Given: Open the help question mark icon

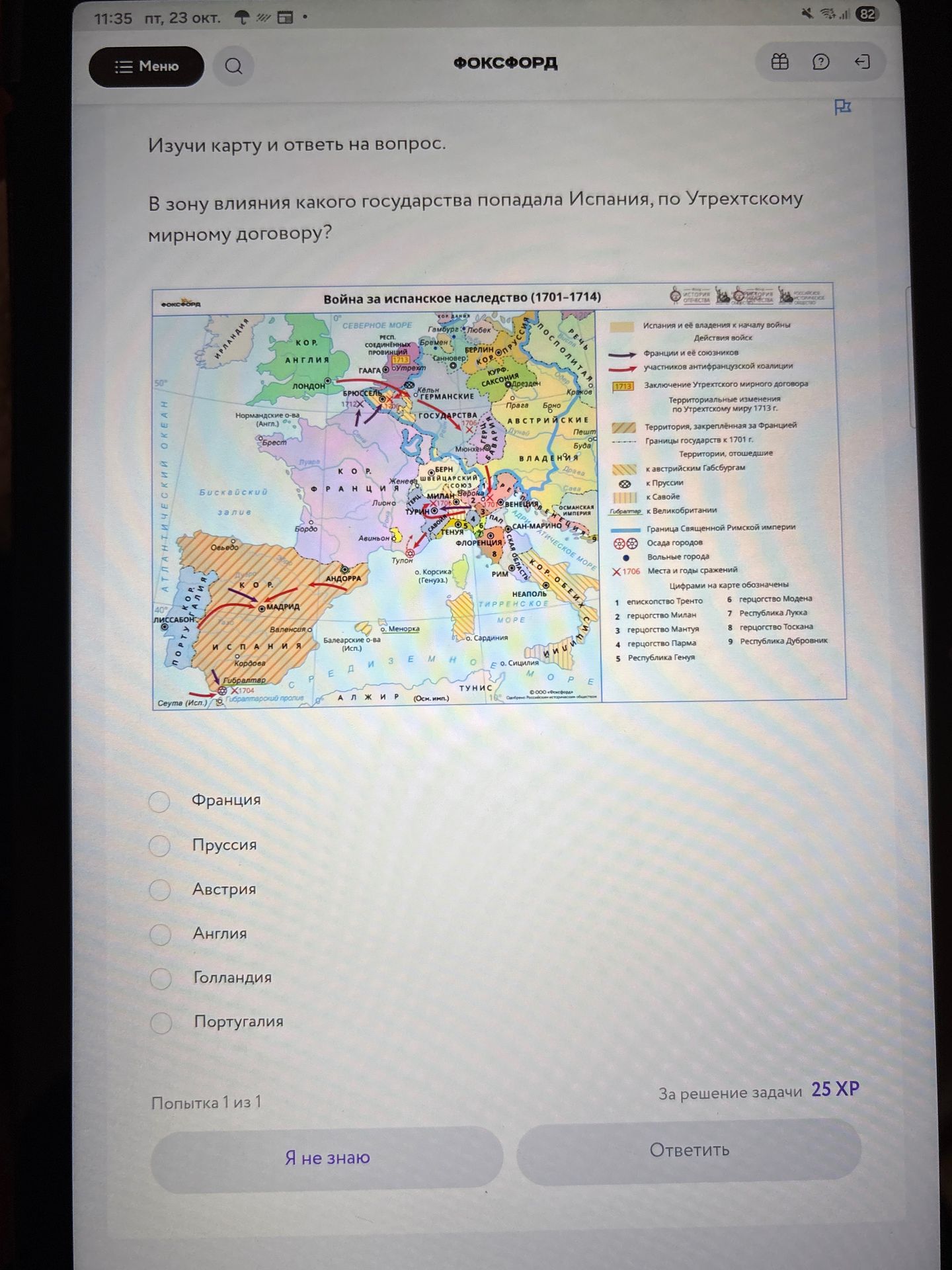Looking at the screenshot, I should [820, 62].
